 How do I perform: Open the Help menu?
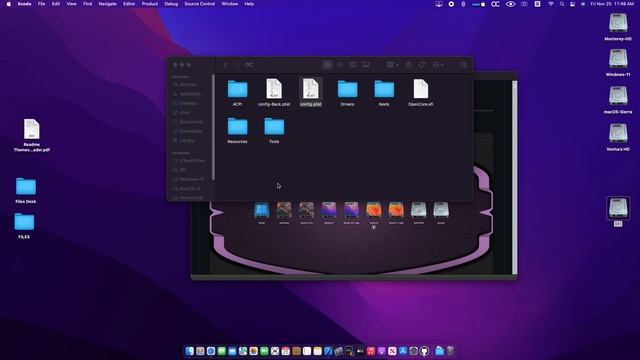[249, 4]
